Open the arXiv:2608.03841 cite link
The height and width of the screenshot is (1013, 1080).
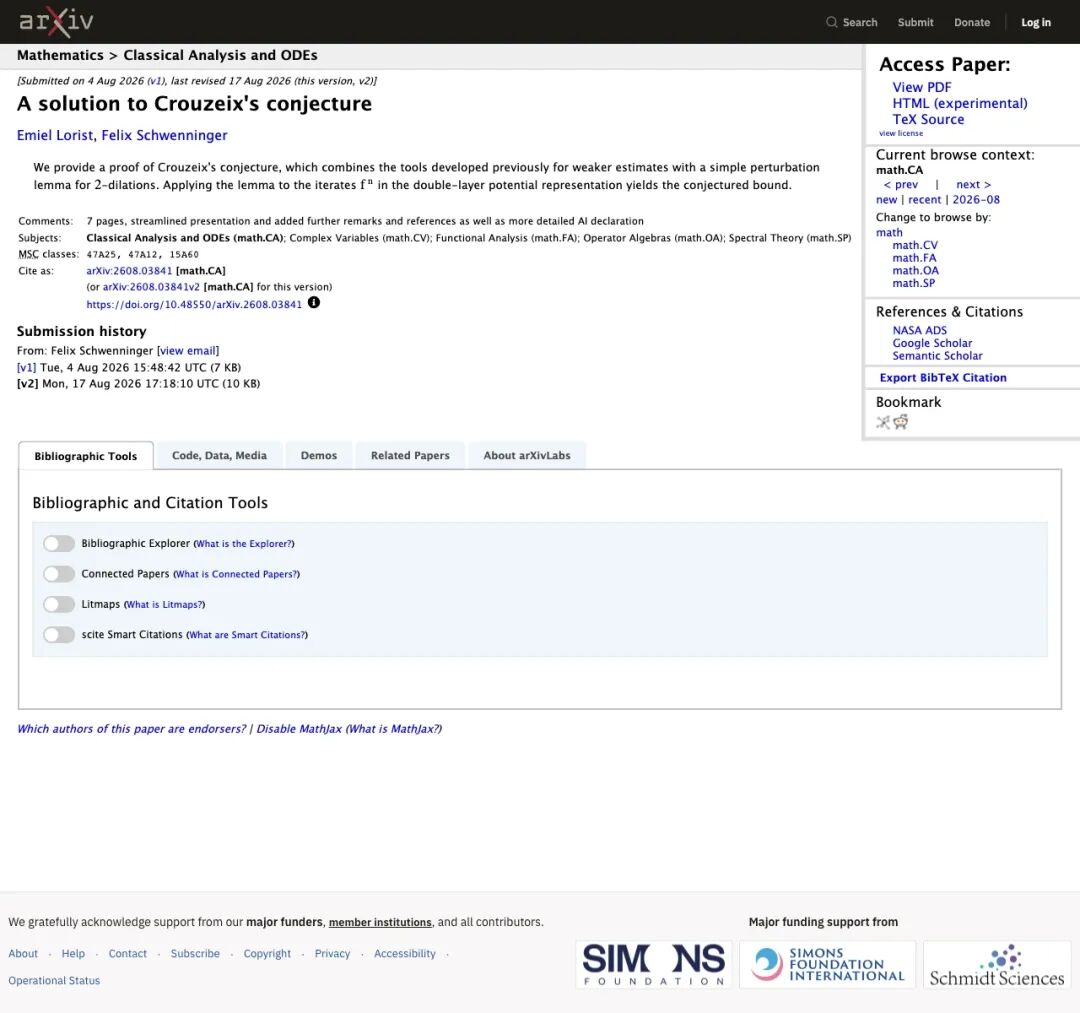pyautogui.click(x=129, y=271)
